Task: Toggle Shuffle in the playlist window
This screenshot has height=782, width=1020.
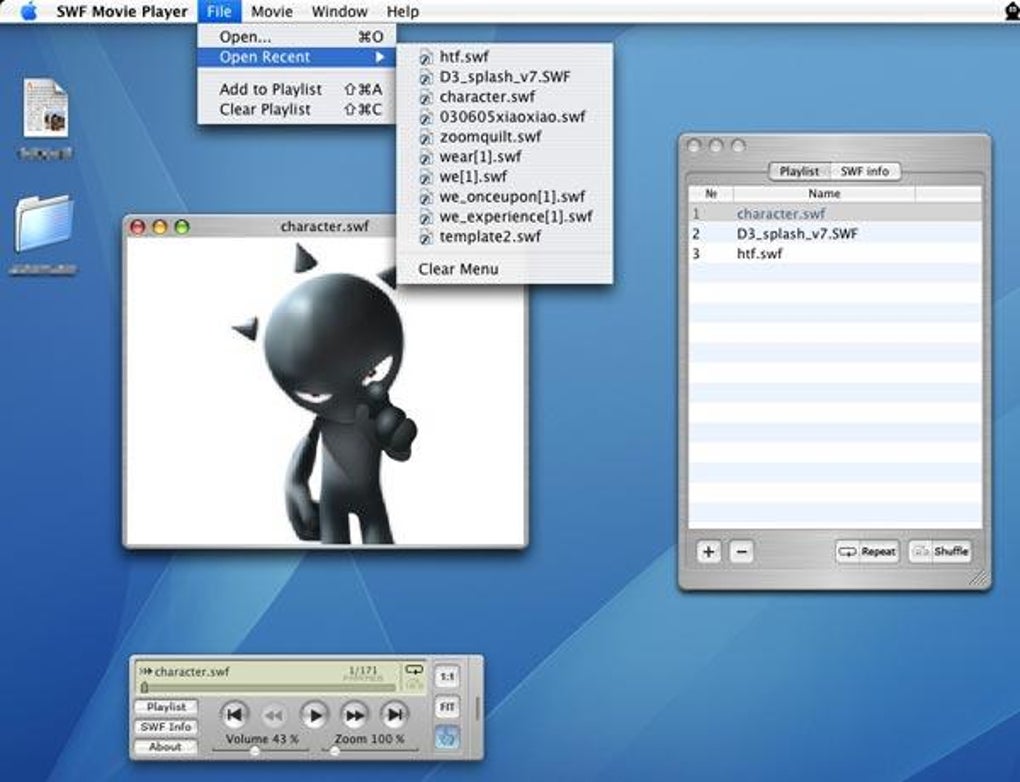Action: point(939,551)
